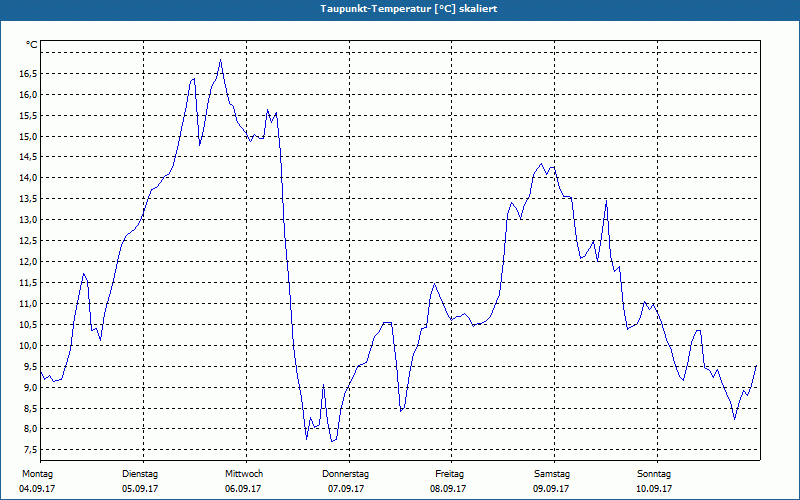Select the 16,5 y-axis value
Image resolution: width=800 pixels, height=500 pixels.
28,74
